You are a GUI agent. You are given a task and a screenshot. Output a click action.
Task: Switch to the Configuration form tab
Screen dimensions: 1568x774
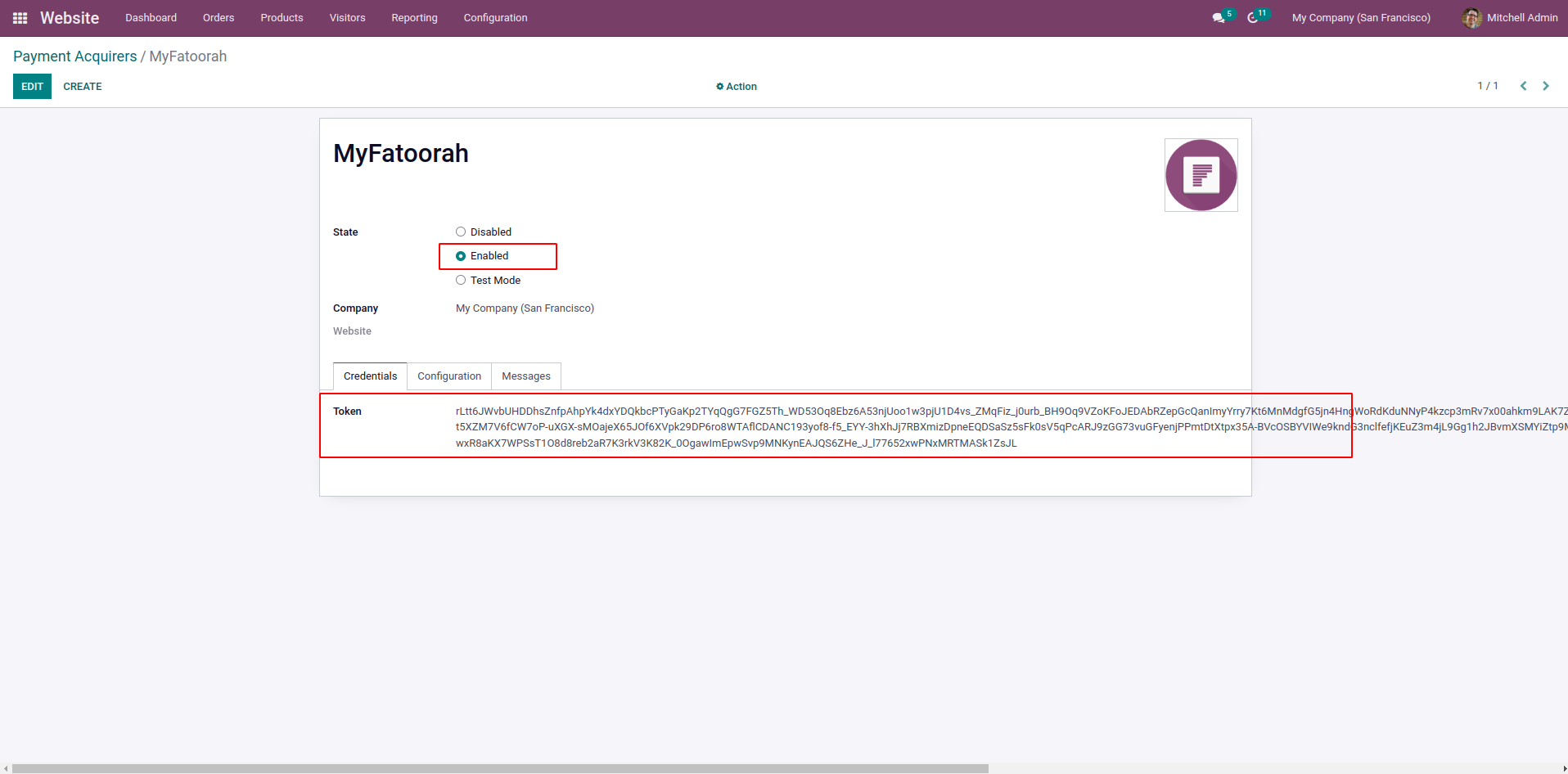tap(449, 376)
